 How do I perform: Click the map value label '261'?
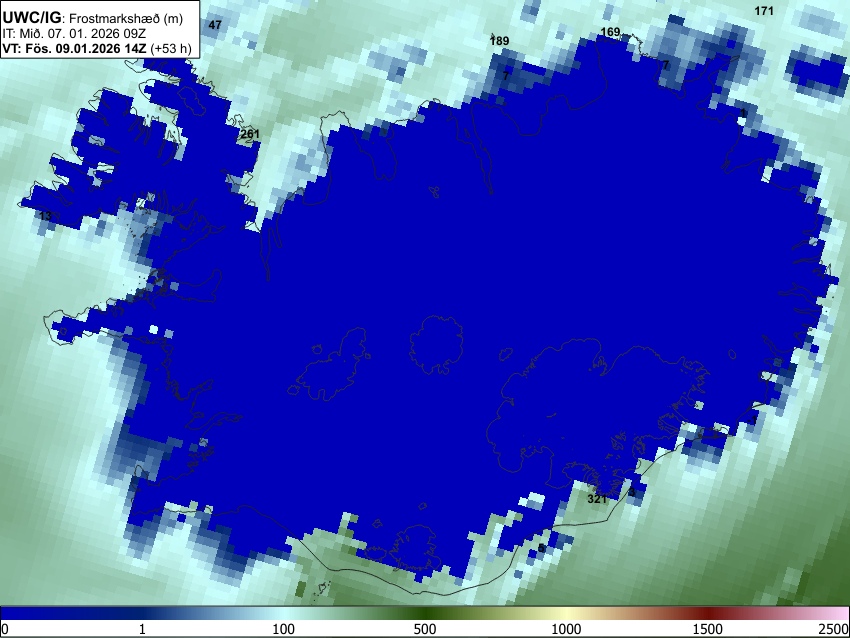point(250,134)
